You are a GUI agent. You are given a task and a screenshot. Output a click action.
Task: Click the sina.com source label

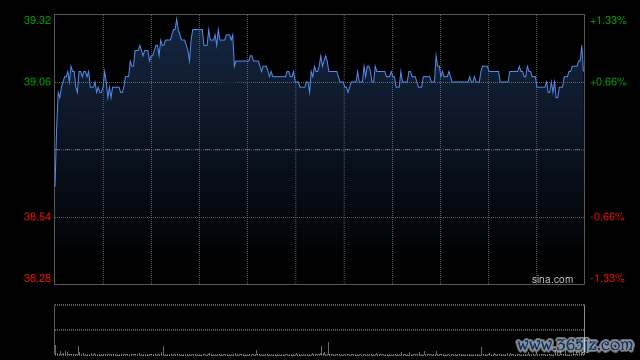552,279
